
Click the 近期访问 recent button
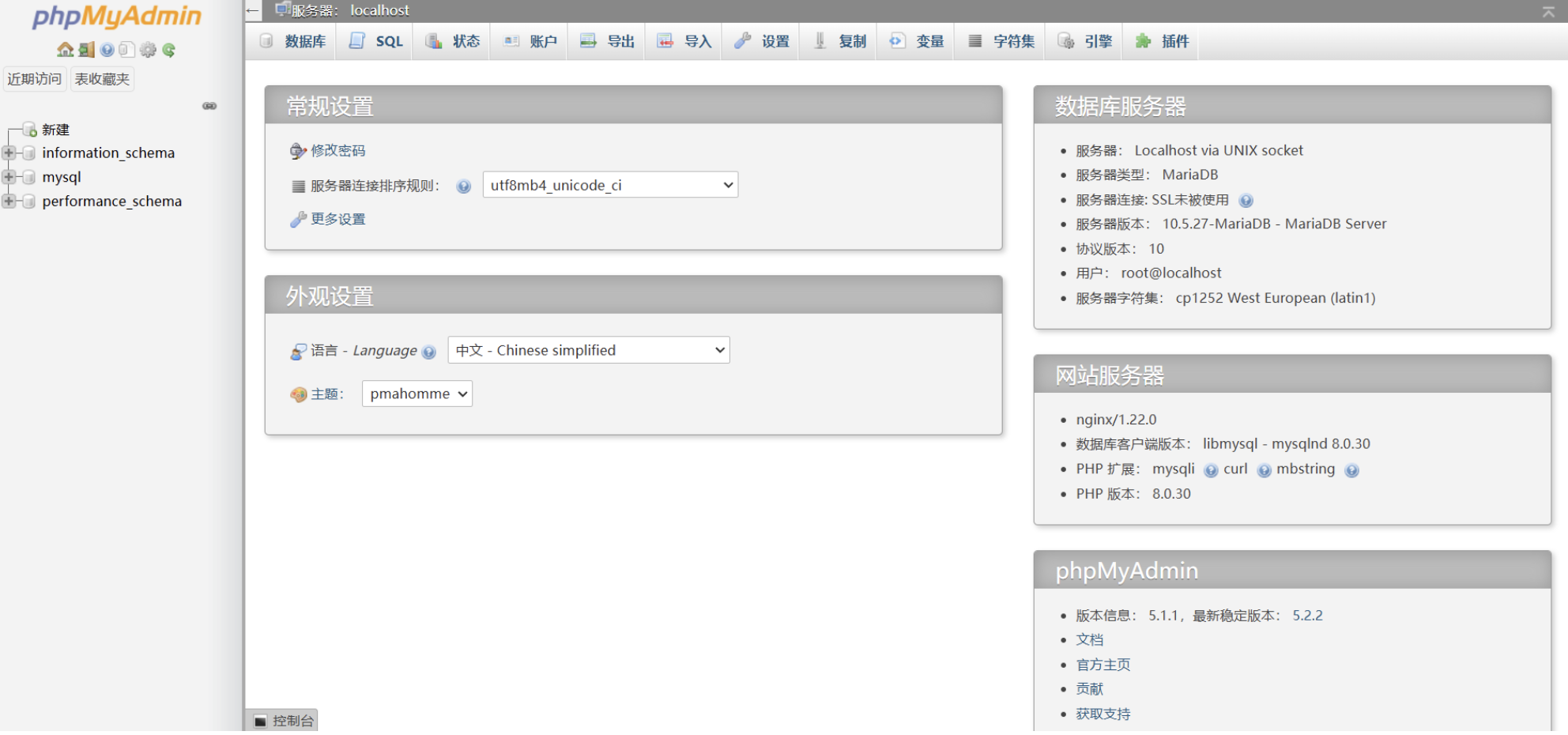(x=35, y=79)
